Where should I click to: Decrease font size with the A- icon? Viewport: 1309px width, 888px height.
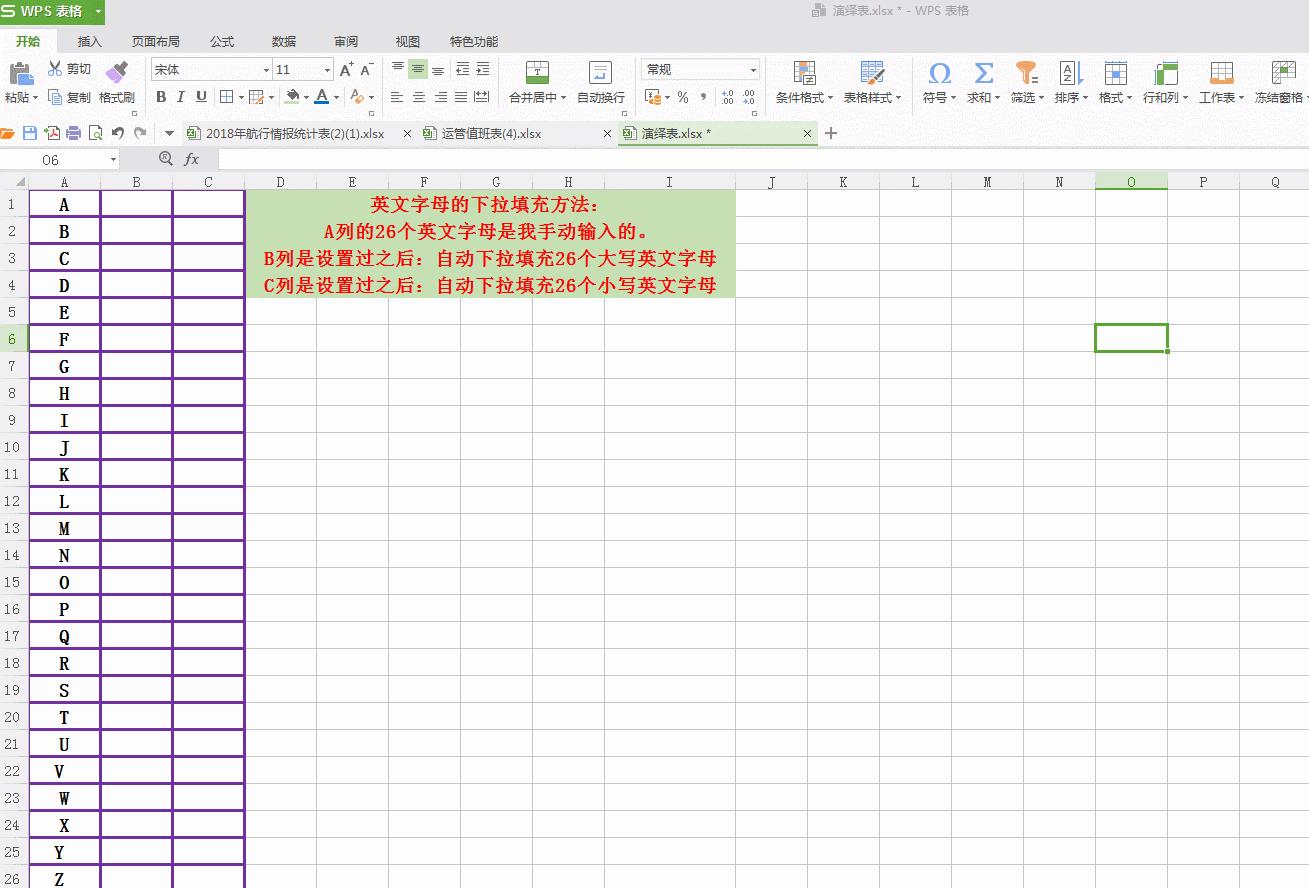(367, 70)
